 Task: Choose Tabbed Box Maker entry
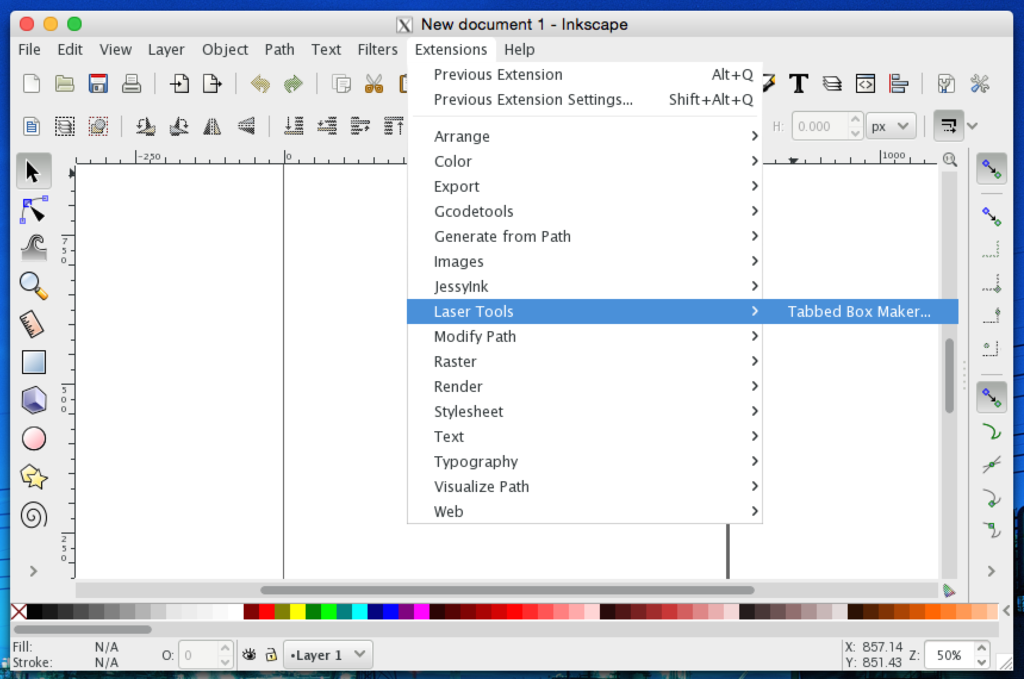click(x=859, y=311)
